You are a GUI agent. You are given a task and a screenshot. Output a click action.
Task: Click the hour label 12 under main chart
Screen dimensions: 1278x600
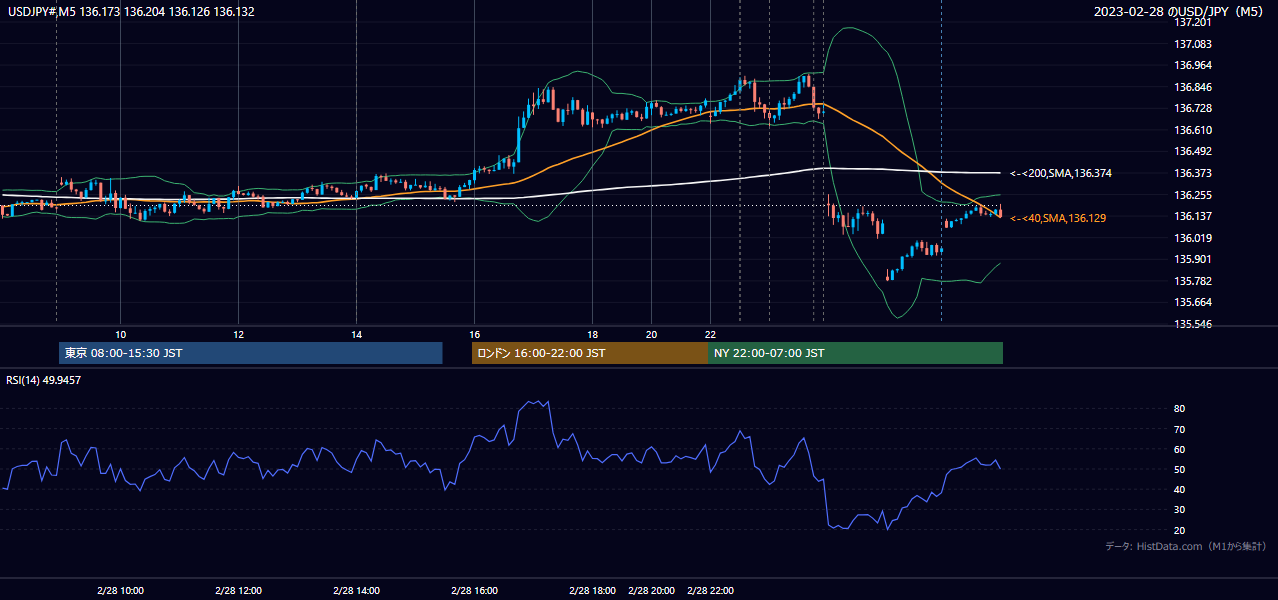coord(238,334)
